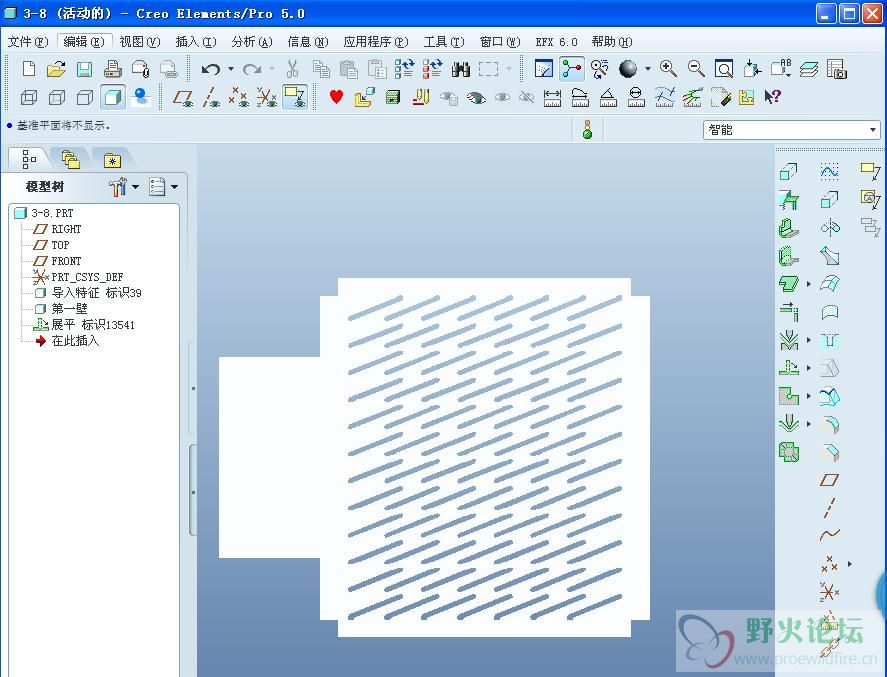Viewport: 887px width, 677px height.
Task: Toggle datum axes display
Action: [x=211, y=97]
